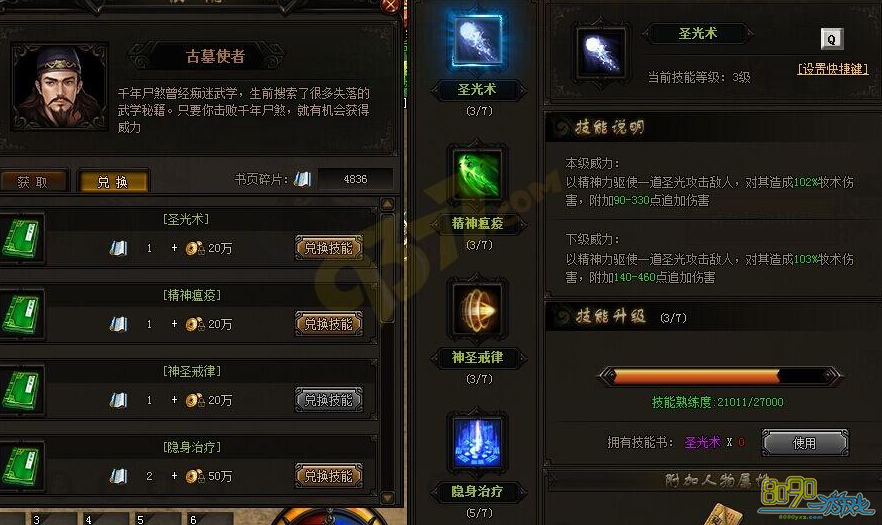Click 兑换技能 for 隐身治疗 costing 50万

[x=328, y=476]
